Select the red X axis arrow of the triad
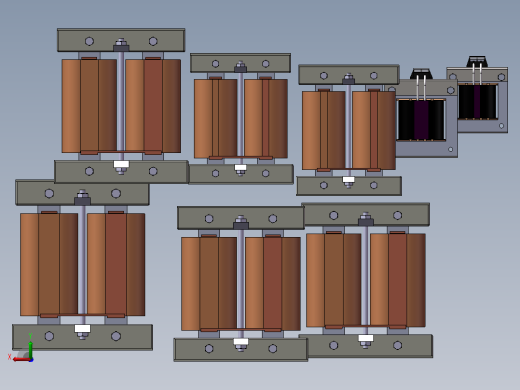Viewport: 520px width, 390px height. (x=21, y=359)
